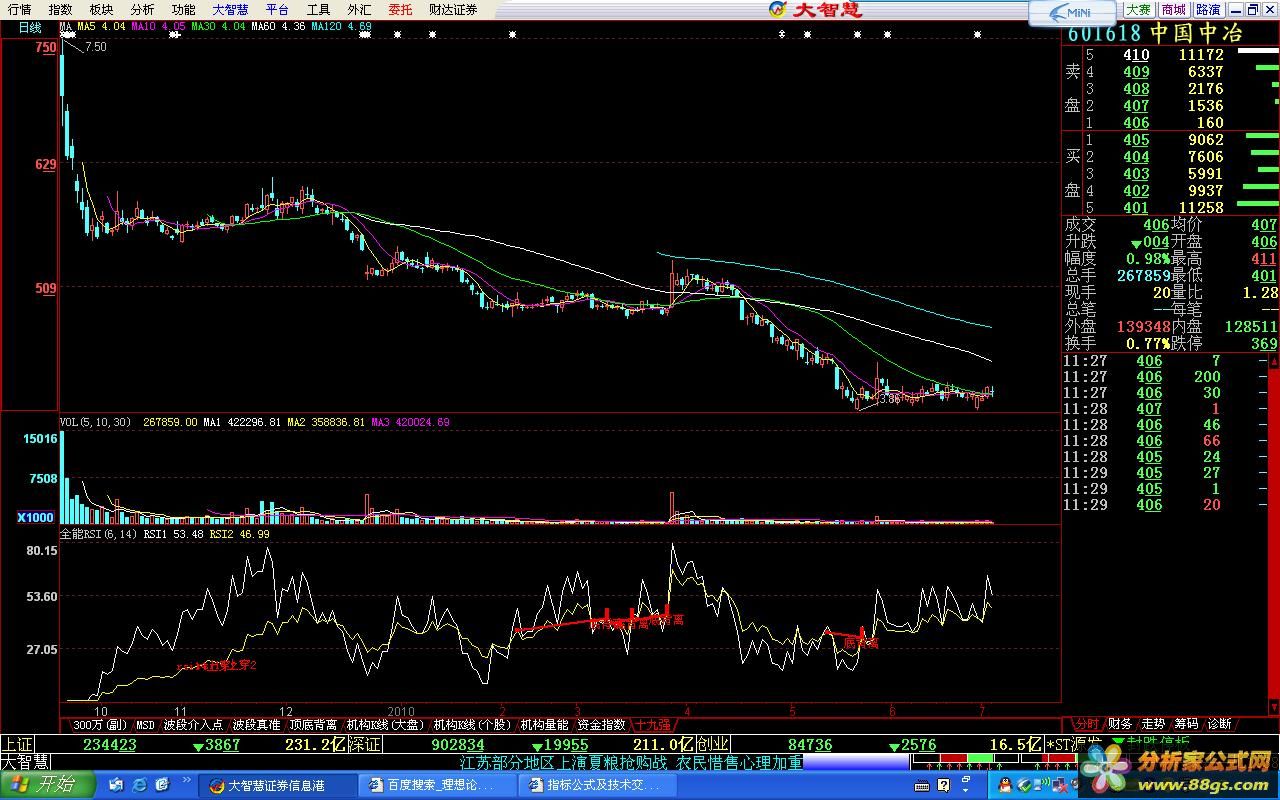Open the 平台 menu
This screenshot has width=1280, height=800.
[x=277, y=10]
